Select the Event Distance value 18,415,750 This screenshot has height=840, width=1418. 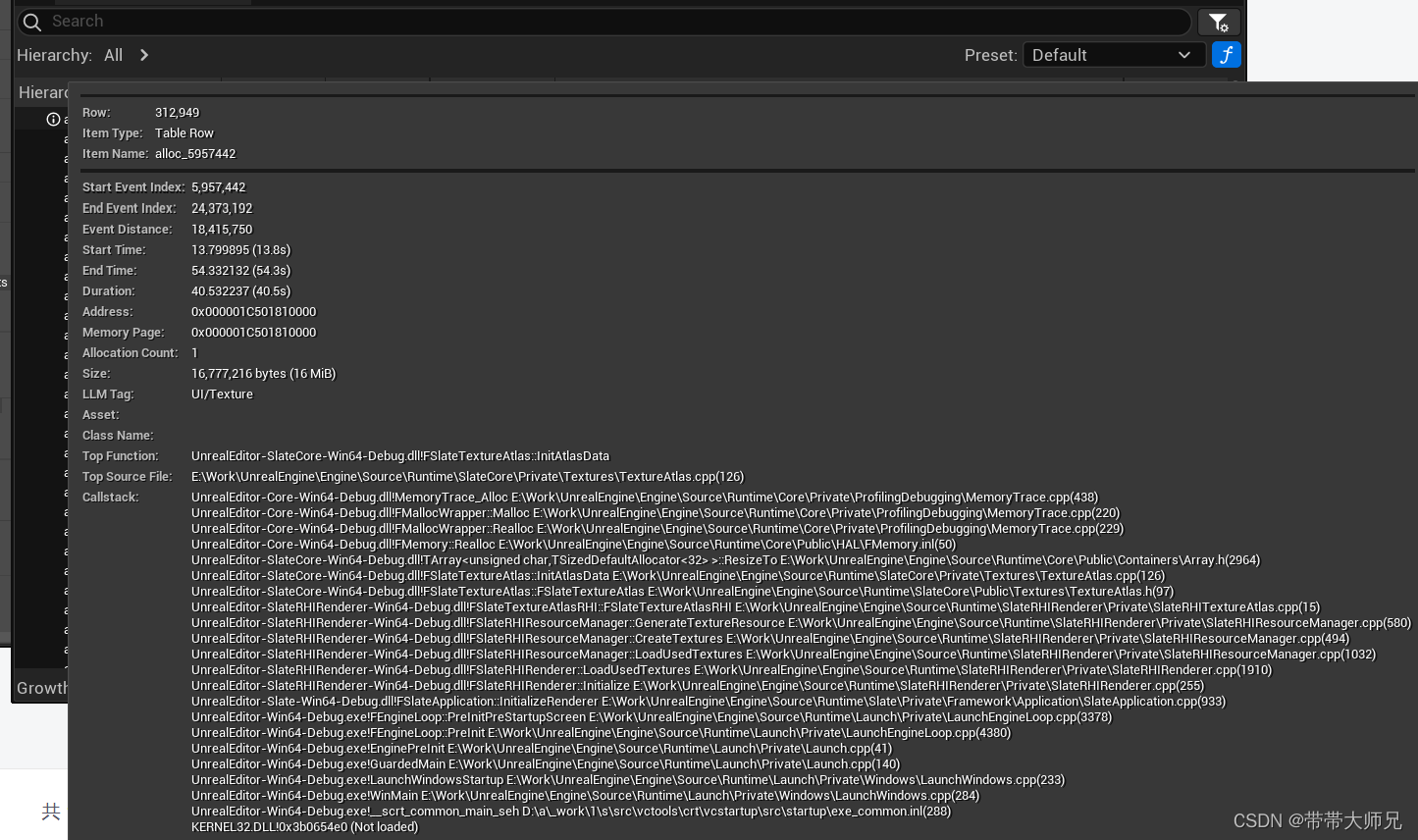click(222, 230)
